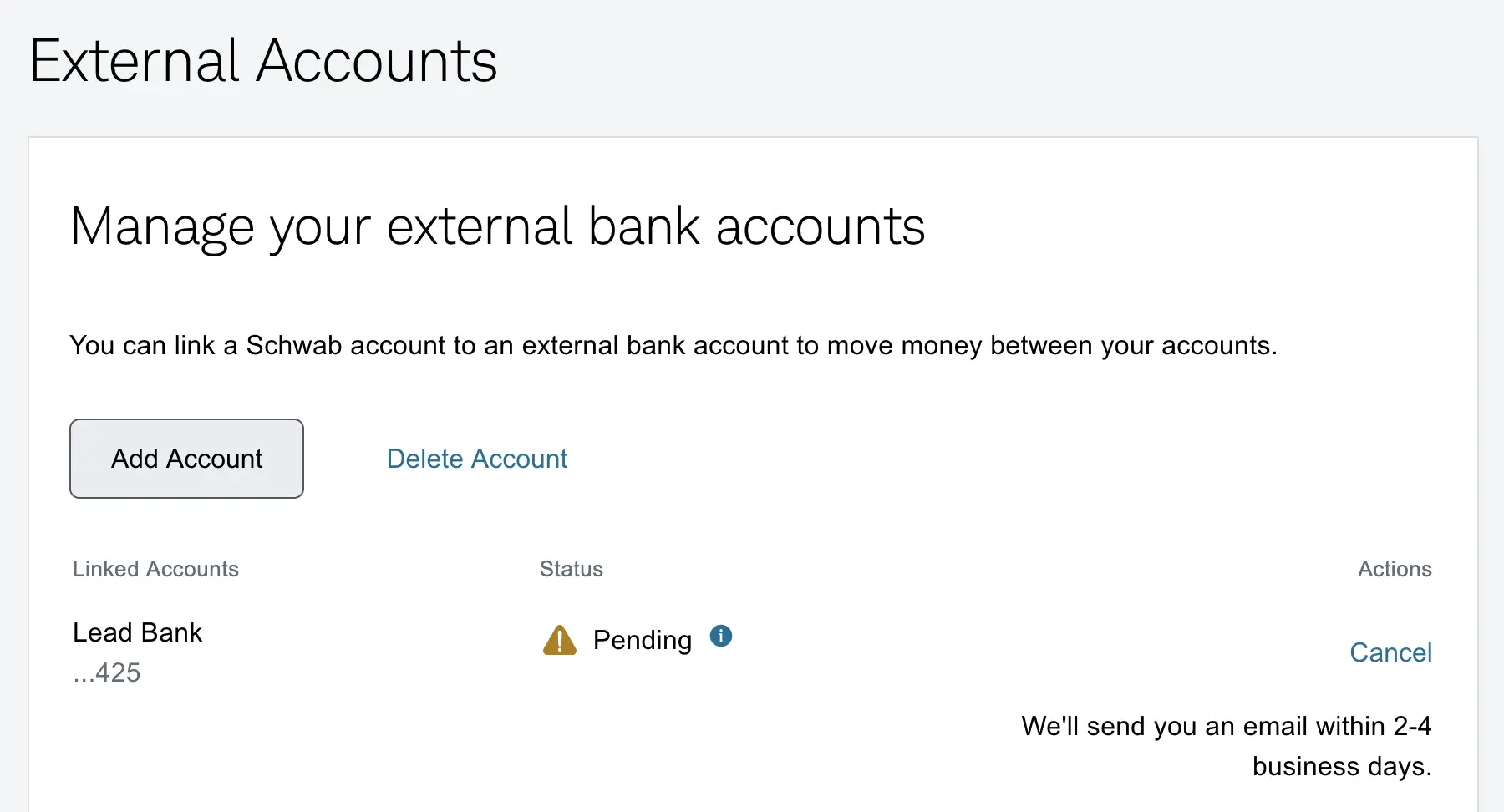Image resolution: width=1504 pixels, height=812 pixels.
Task: Click the Status column header
Action: 571,569
